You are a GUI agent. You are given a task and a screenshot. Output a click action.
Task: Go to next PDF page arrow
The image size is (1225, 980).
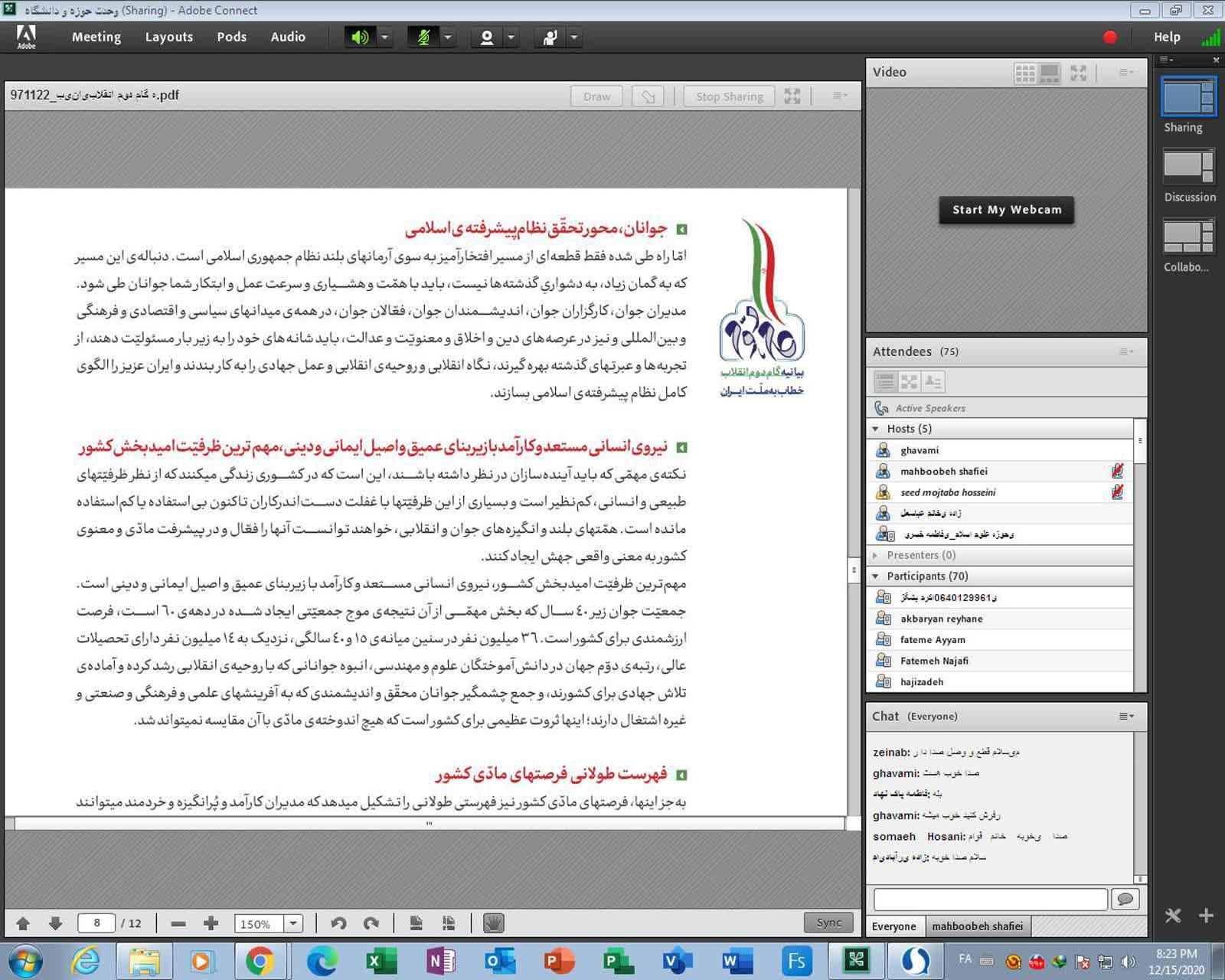click(x=55, y=923)
